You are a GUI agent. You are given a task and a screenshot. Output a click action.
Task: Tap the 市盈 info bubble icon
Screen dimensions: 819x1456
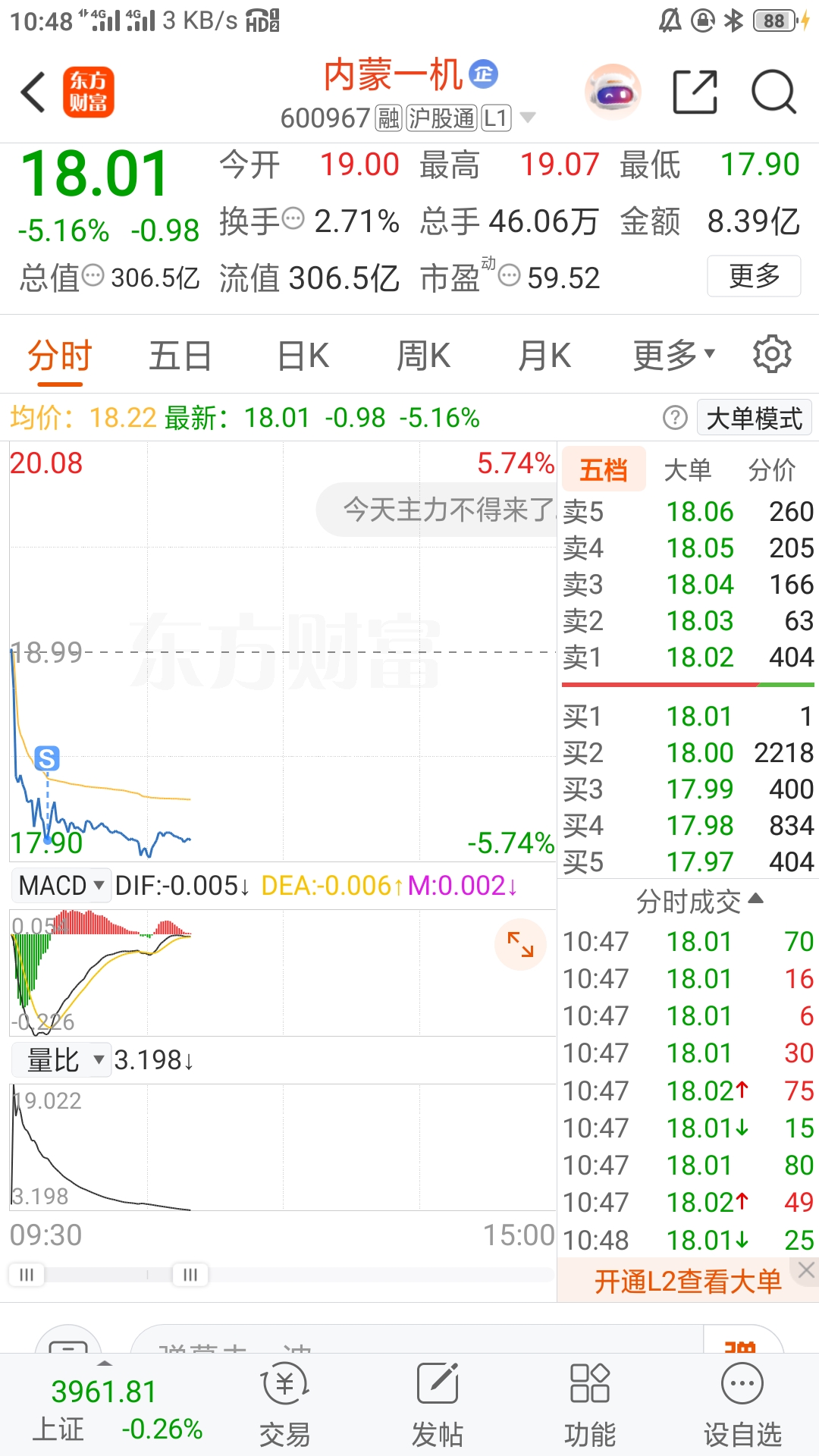[x=510, y=275]
